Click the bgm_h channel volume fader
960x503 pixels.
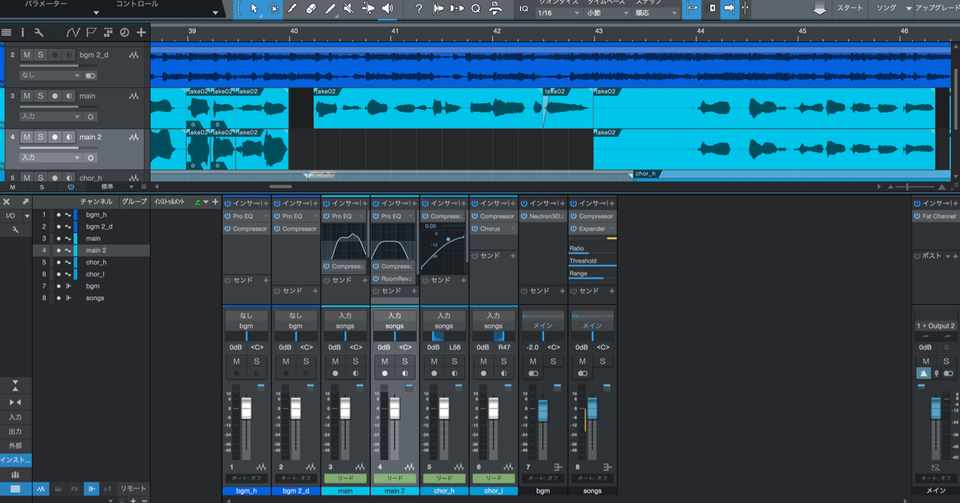pyautogui.click(x=247, y=409)
